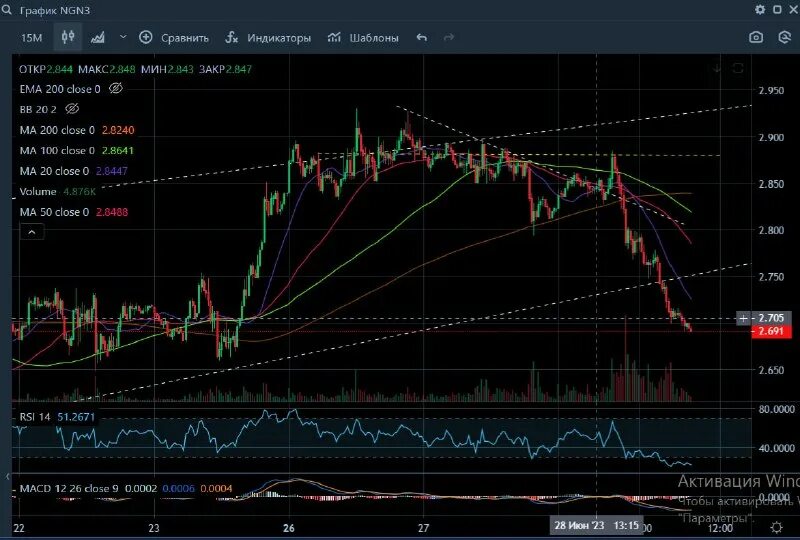Click the date 23 on time axis
Viewport: 800px width, 540px height.
[x=154, y=528]
